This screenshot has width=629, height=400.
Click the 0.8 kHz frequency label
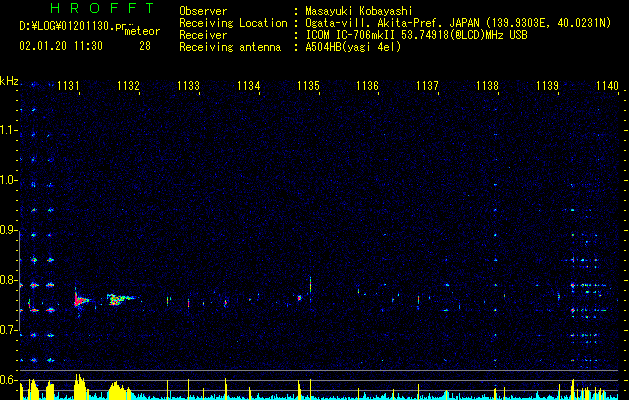(x=9, y=280)
